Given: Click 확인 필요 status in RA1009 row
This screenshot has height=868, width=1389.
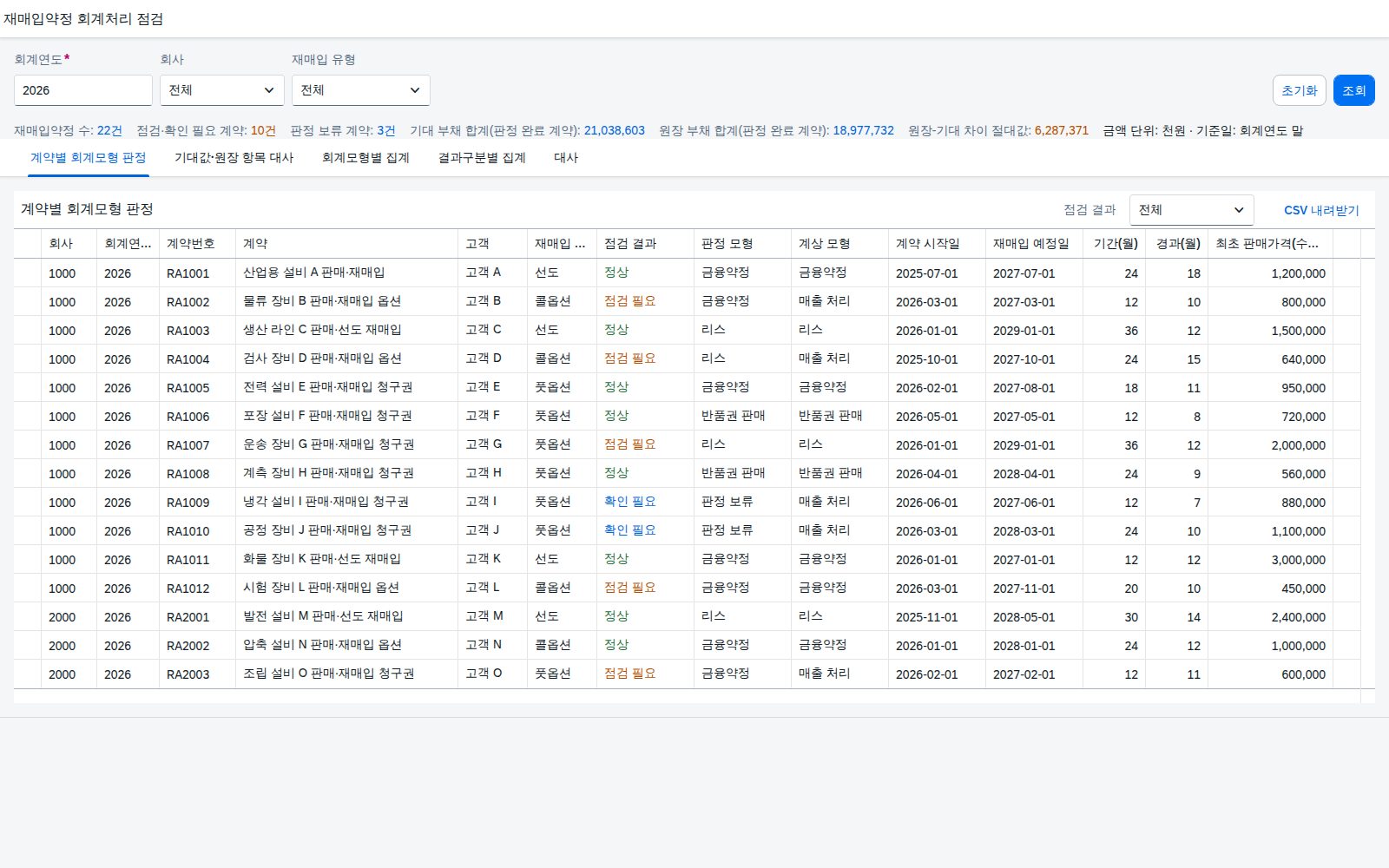Looking at the screenshot, I should tap(630, 502).
